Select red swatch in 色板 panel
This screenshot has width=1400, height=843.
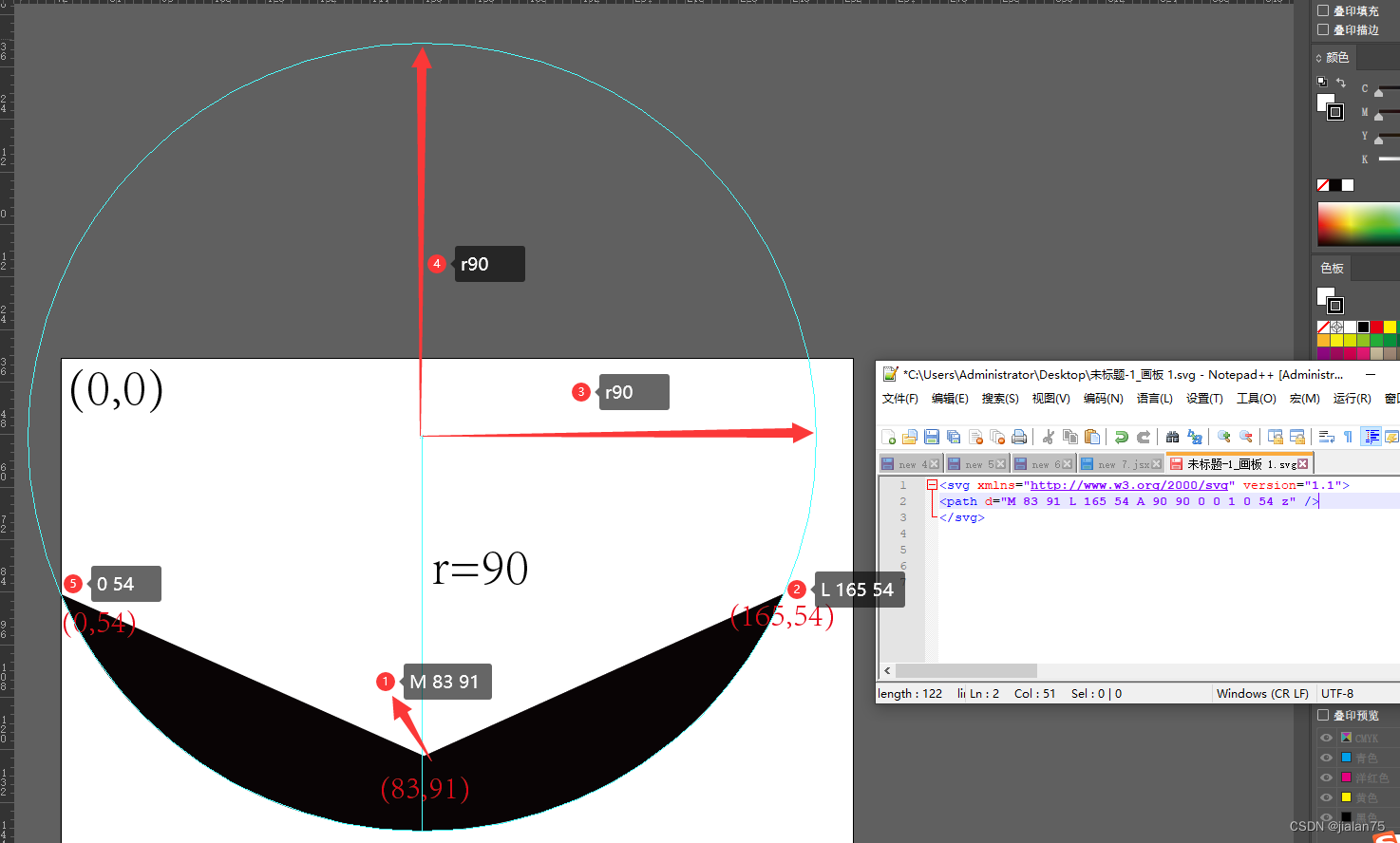[1376, 327]
